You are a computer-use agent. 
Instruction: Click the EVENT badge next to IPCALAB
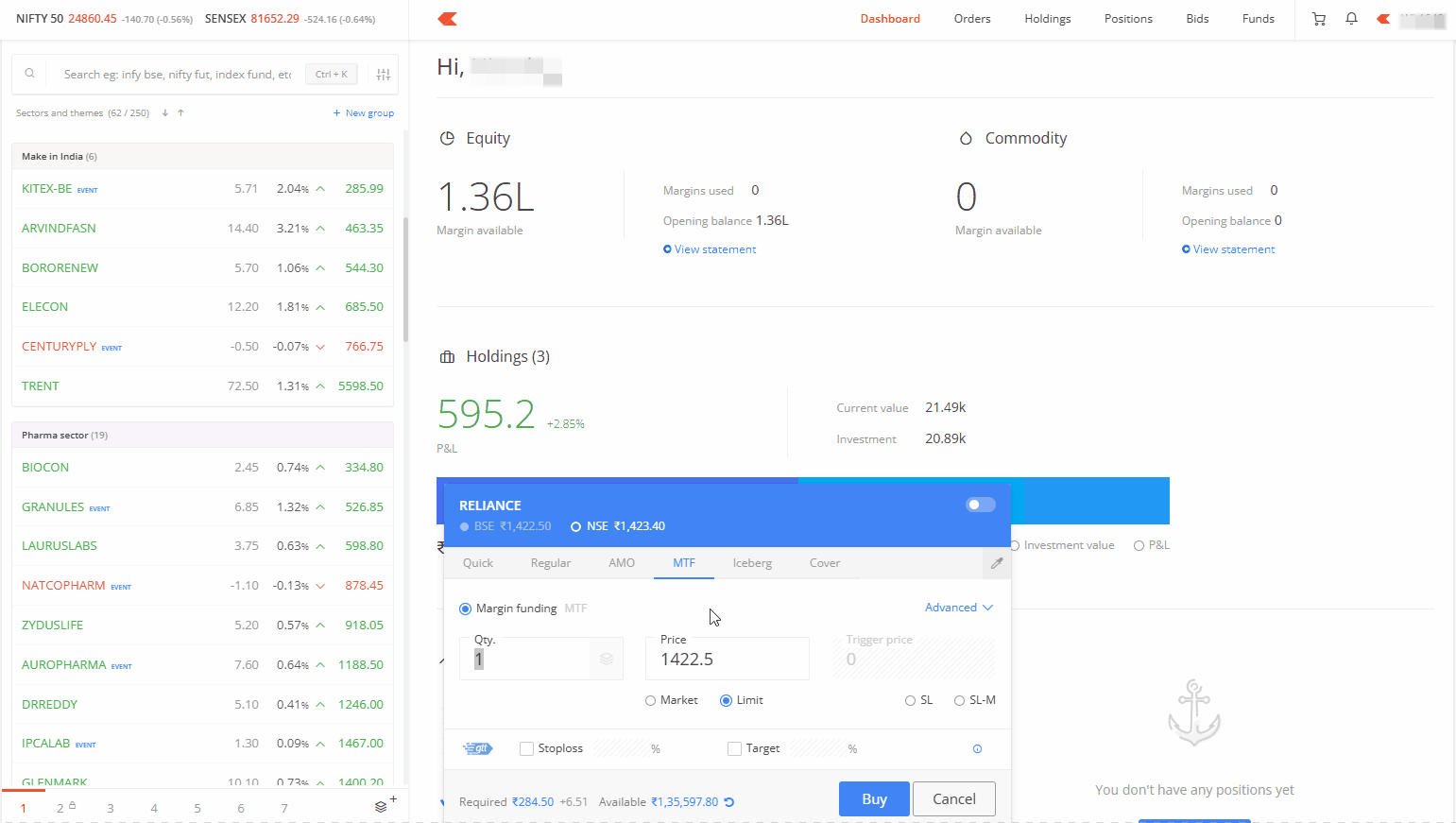coord(85,745)
